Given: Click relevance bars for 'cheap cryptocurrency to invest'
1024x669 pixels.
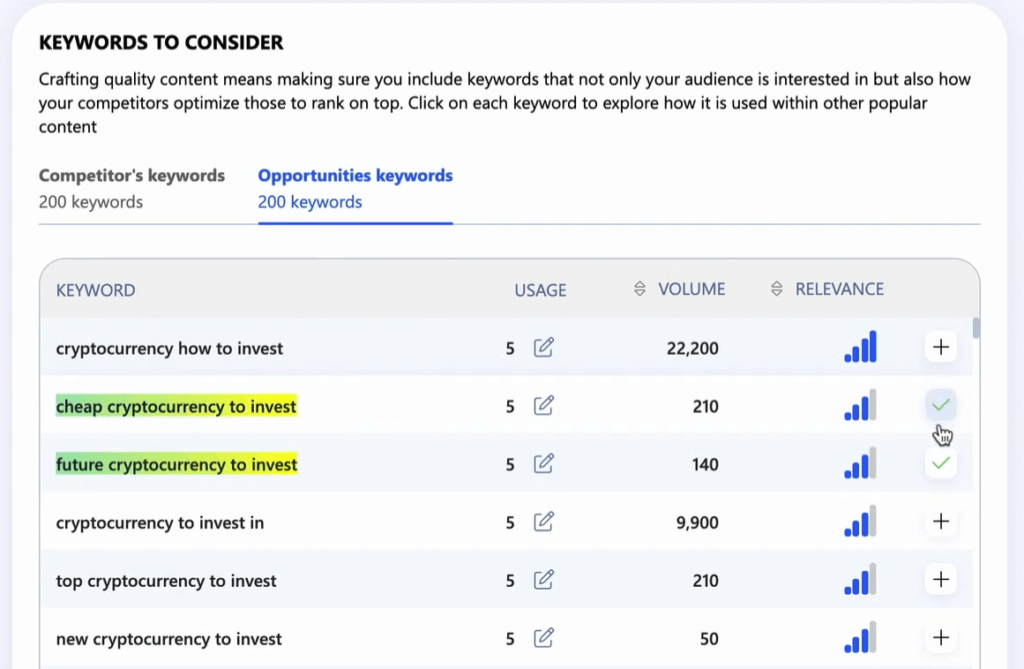Looking at the screenshot, I should [861, 405].
